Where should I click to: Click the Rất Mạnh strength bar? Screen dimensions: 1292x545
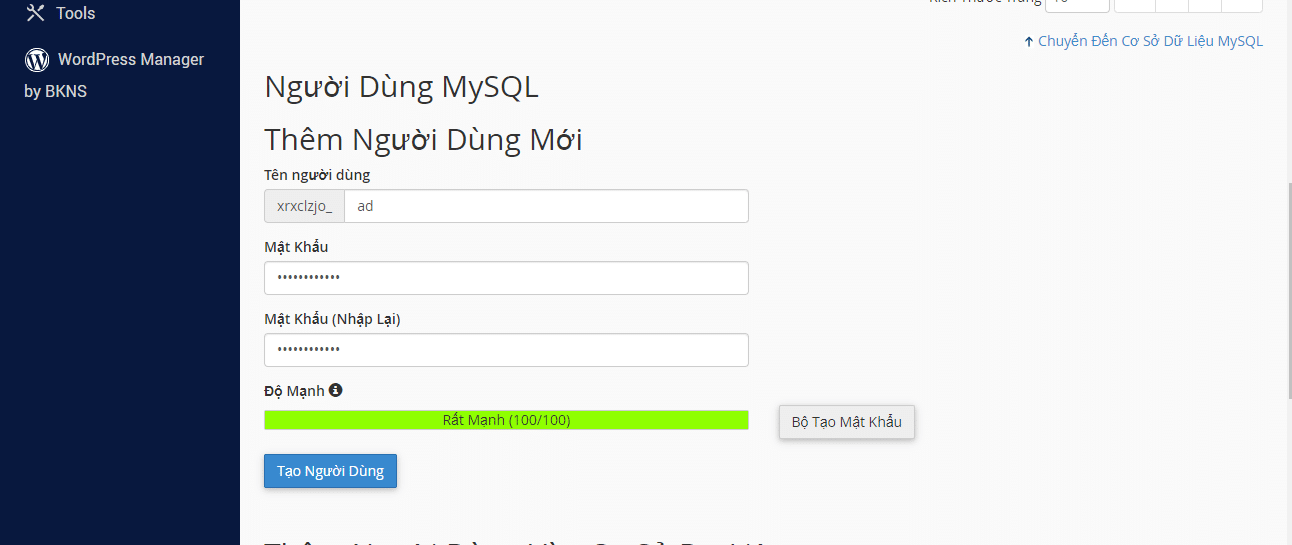(x=506, y=420)
